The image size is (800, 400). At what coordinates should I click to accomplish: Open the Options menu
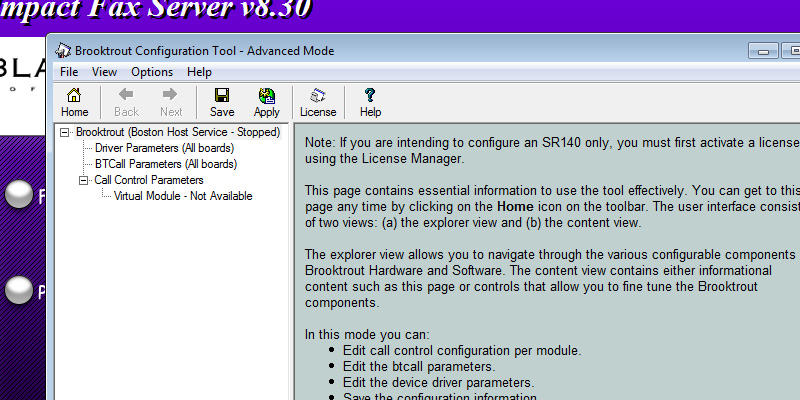[152, 72]
